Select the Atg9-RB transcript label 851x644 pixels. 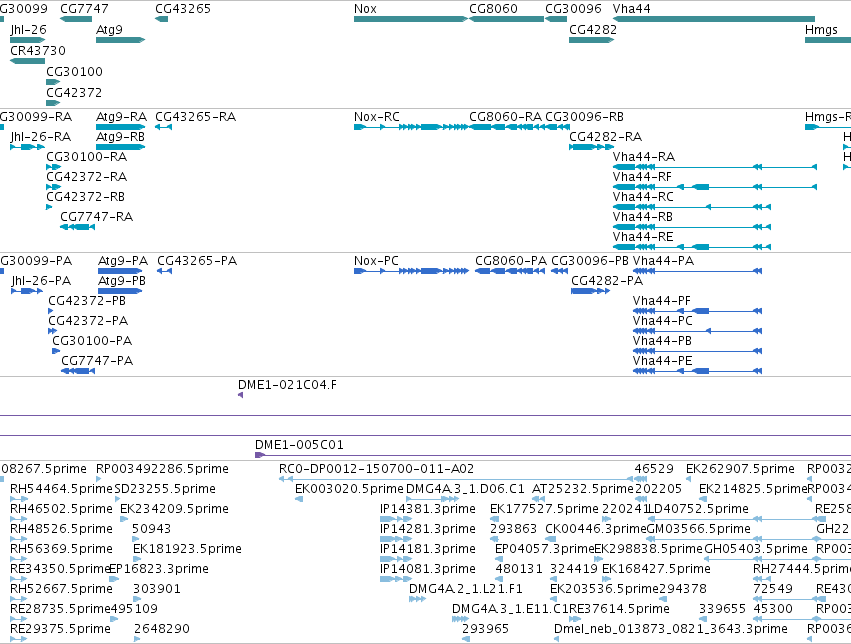coord(120,137)
